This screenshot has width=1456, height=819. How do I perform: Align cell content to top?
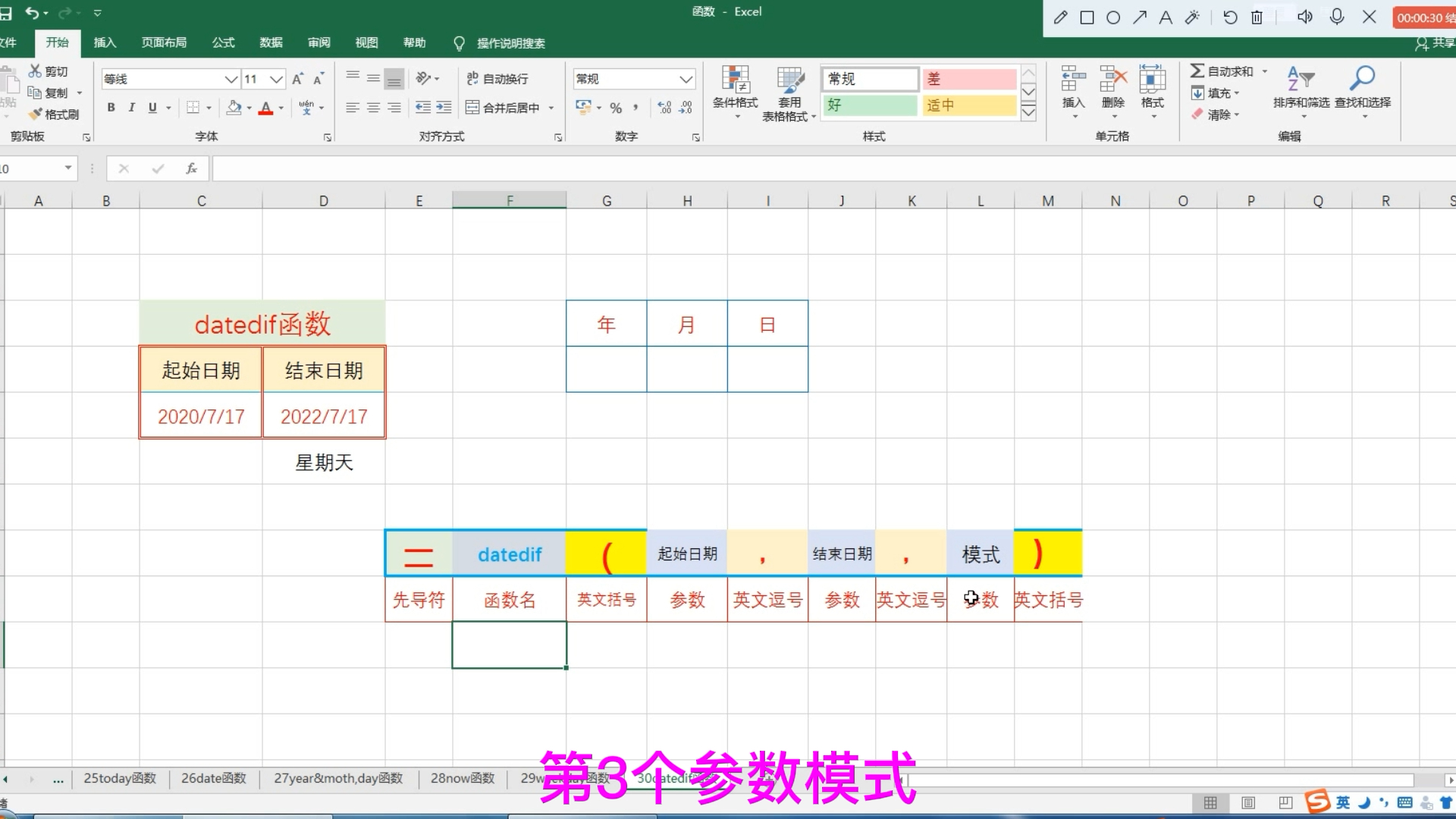pos(353,77)
